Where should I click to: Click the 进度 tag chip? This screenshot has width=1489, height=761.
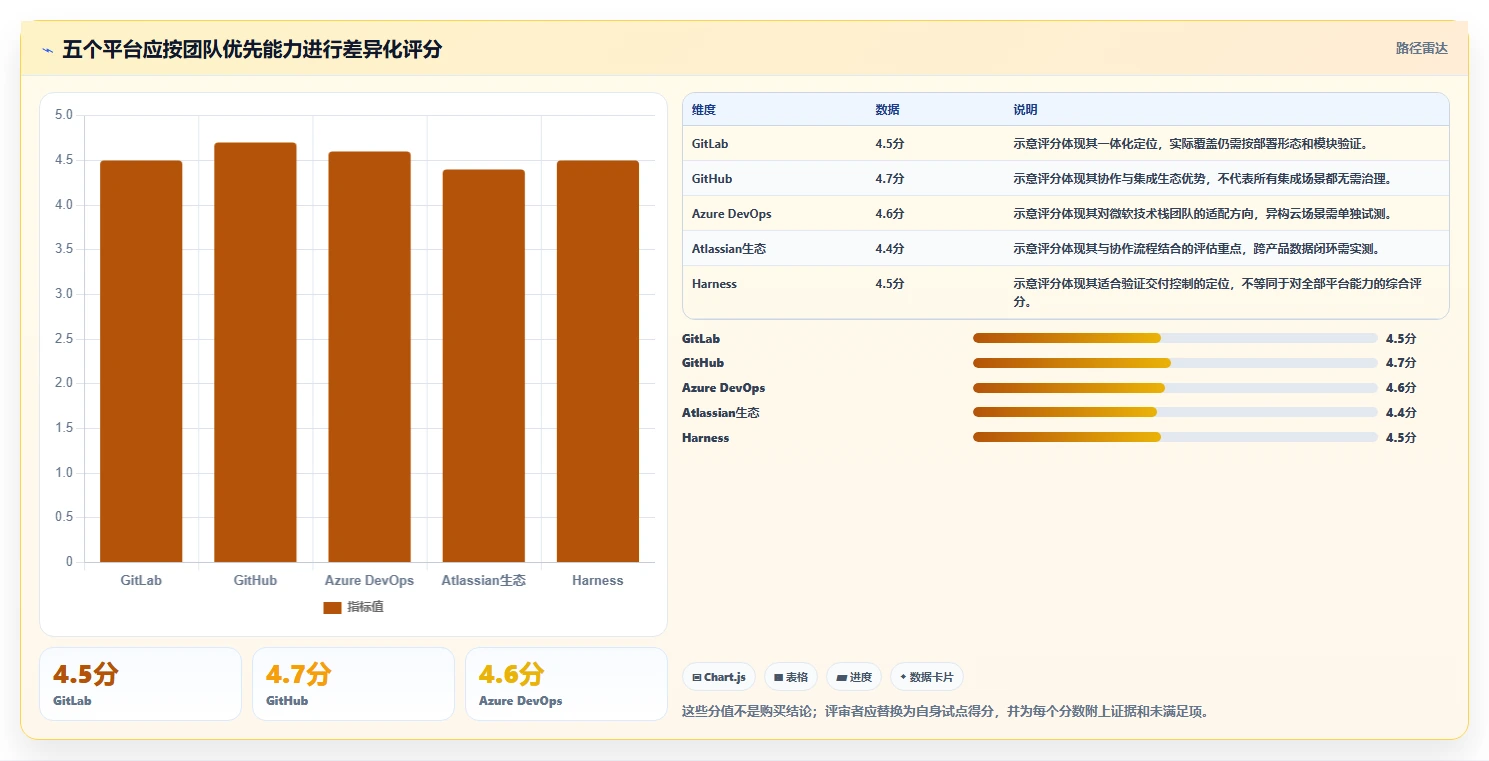pyautogui.click(x=854, y=677)
